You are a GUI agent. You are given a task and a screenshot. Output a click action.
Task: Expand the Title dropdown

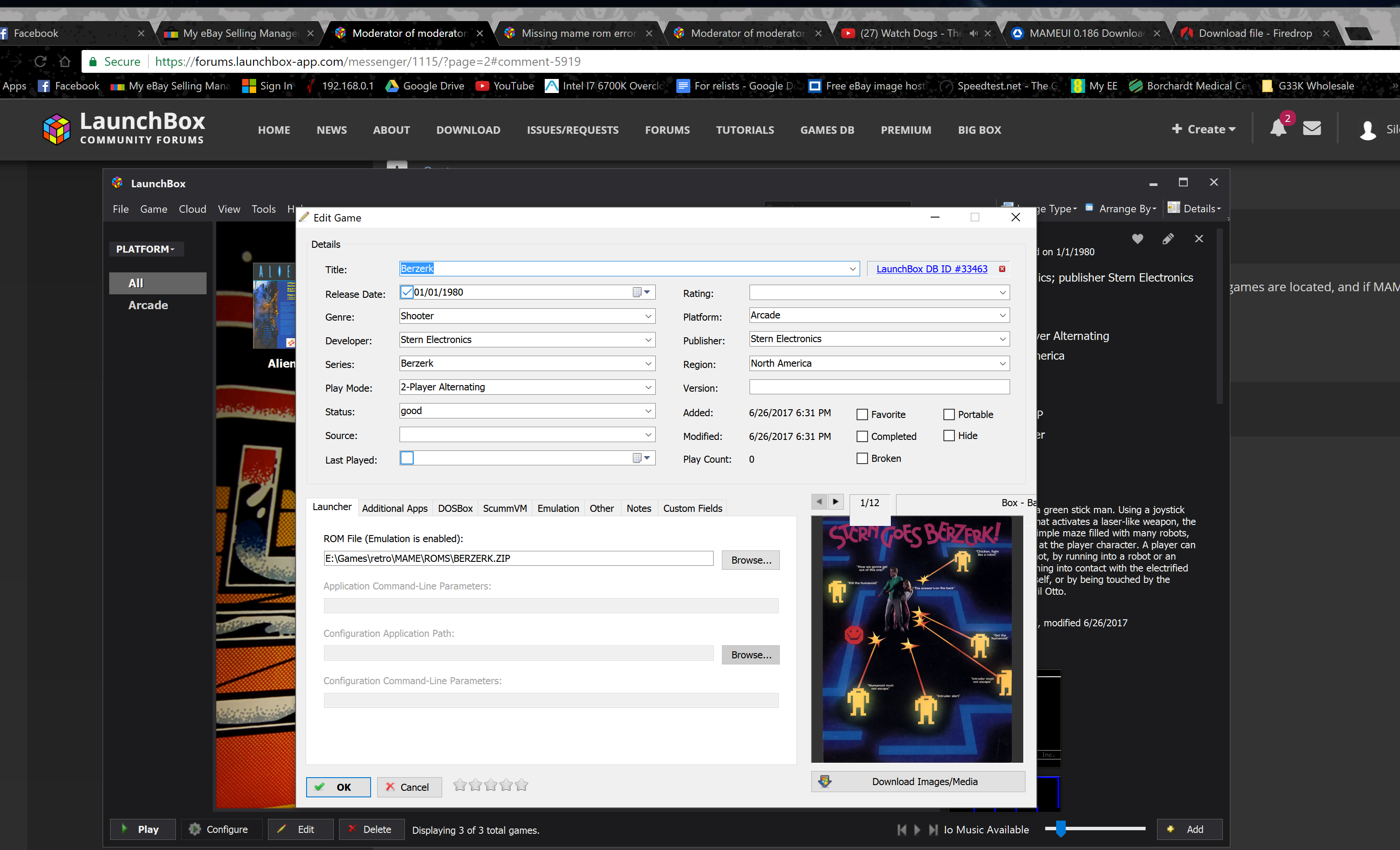[853, 269]
